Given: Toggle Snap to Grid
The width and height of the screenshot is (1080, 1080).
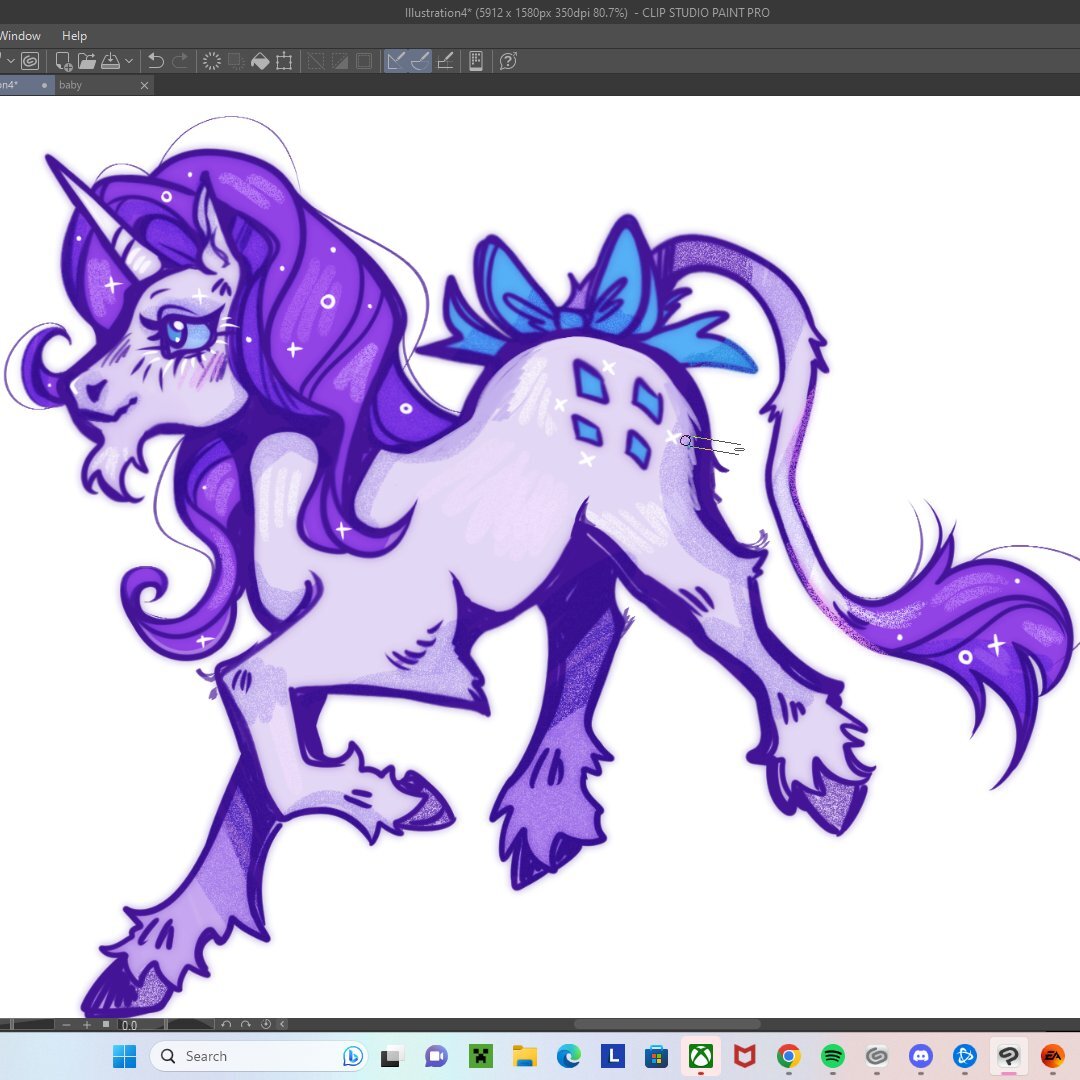Looking at the screenshot, I should pos(445,61).
